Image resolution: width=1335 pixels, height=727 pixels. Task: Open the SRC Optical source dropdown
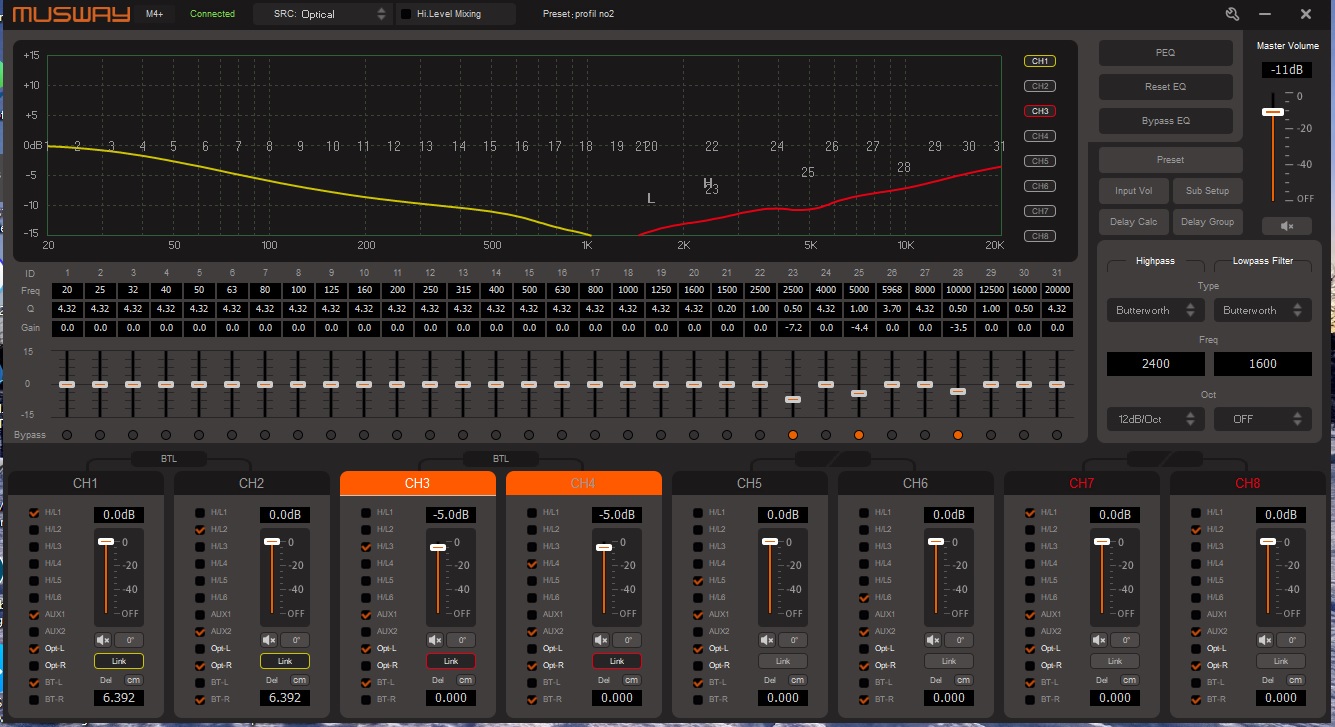pyautogui.click(x=320, y=14)
